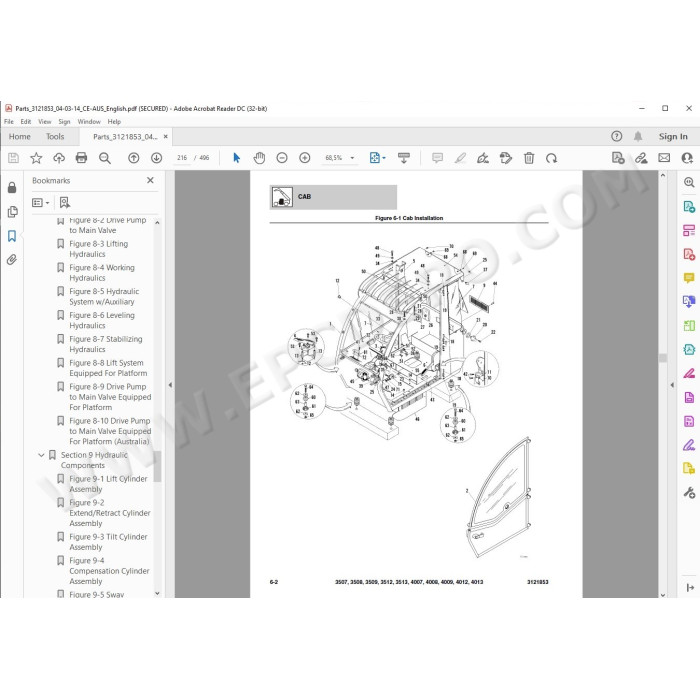Open Figure 8-3 Lifting Hydraulics bookmark
Screen dimensions: 700x700
coord(99,249)
